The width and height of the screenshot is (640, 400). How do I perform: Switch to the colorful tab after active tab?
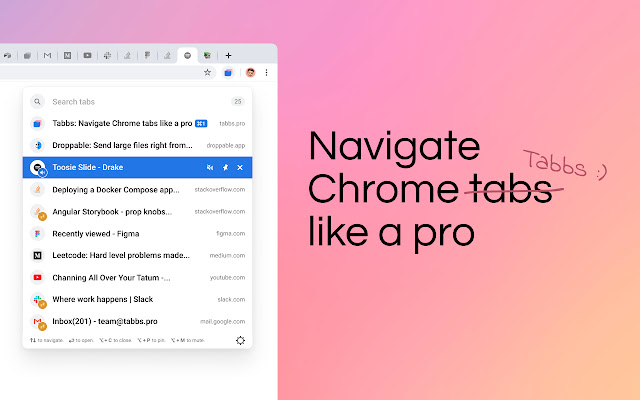(x=207, y=56)
